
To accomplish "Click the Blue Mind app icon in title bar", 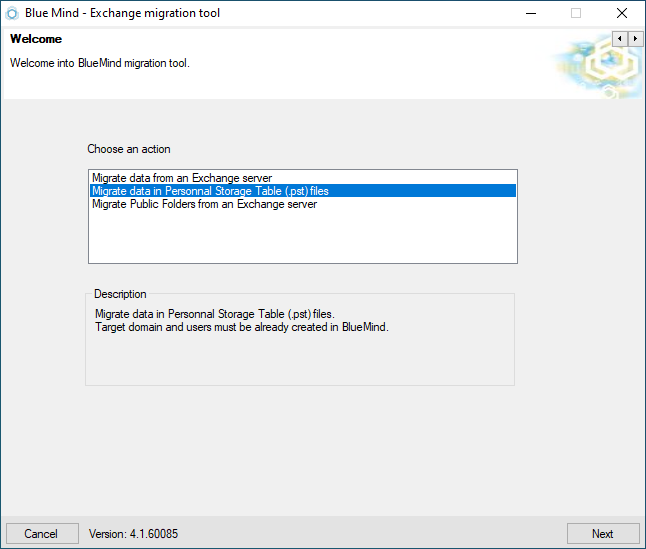I will click(x=12, y=13).
